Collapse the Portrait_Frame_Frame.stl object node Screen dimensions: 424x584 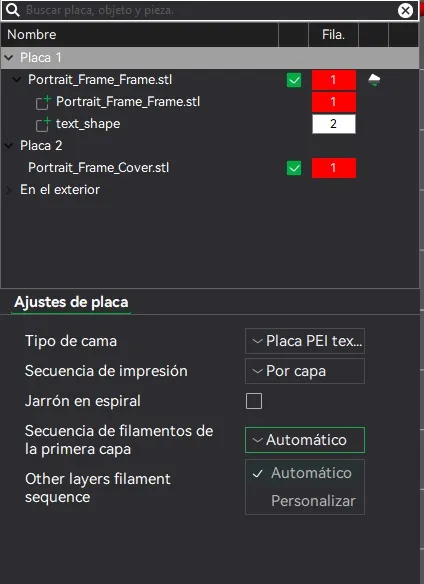pyautogui.click(x=17, y=80)
